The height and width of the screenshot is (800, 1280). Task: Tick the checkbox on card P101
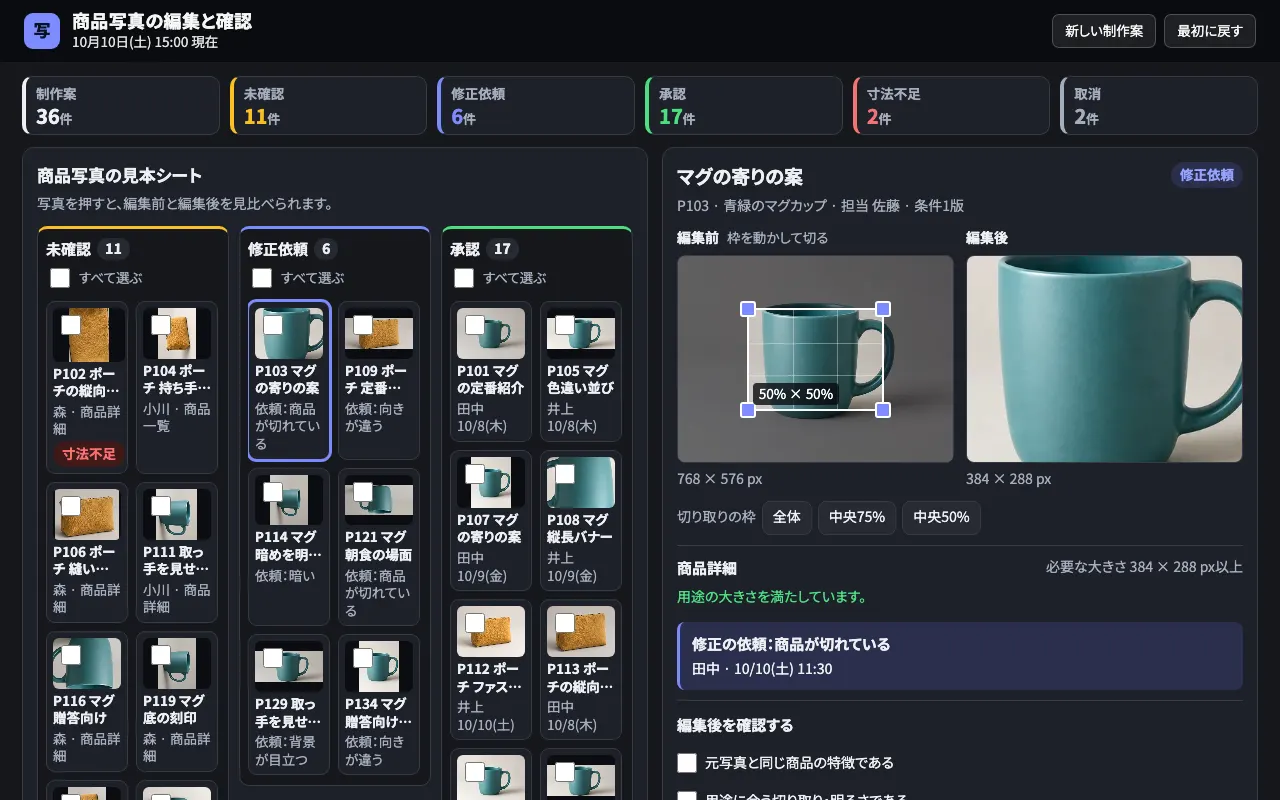click(x=475, y=325)
